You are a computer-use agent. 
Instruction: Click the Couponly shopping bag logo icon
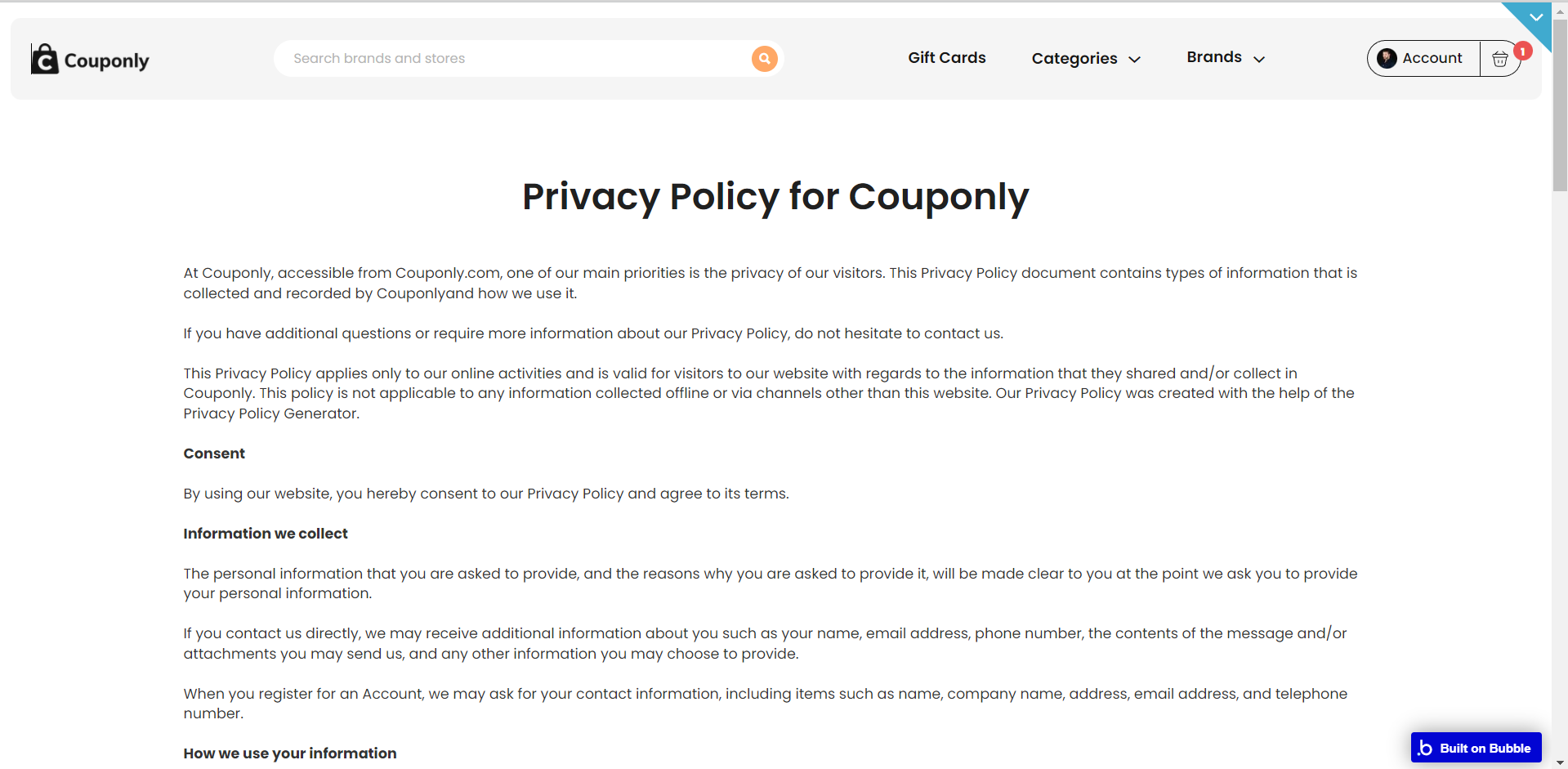(x=44, y=59)
